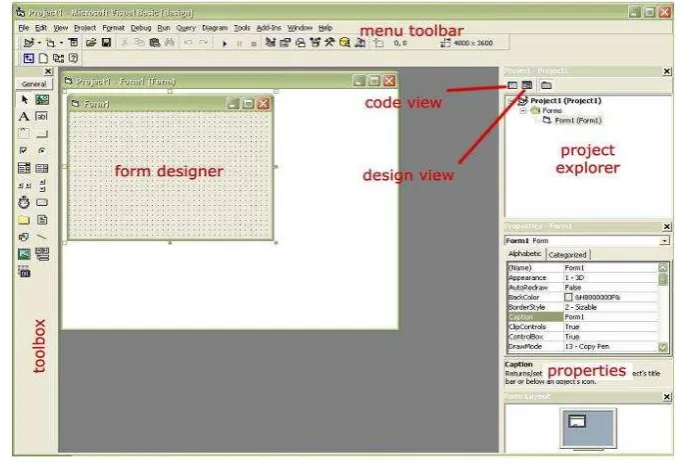691x468 pixels.
Task: Select the Caption property row
Action: pos(583,317)
